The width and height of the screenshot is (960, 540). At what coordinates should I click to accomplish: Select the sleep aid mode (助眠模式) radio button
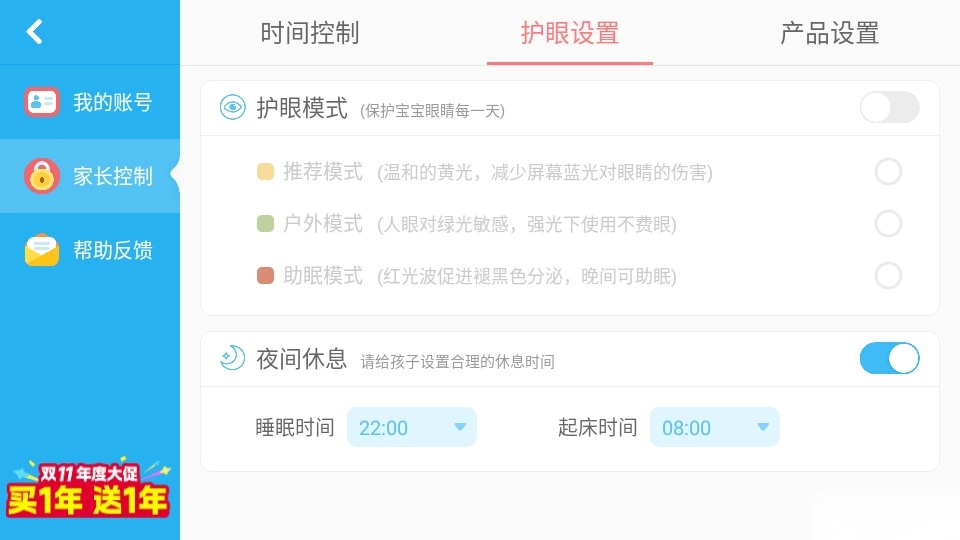[x=888, y=276]
